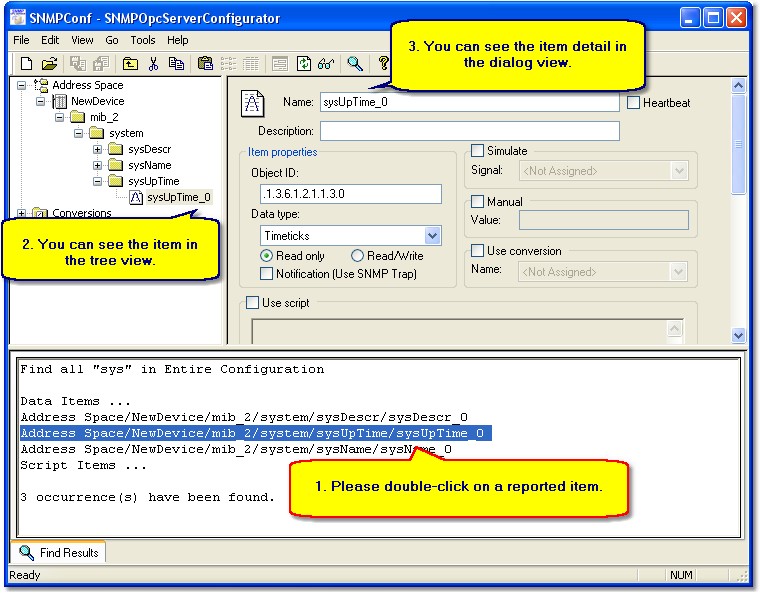The image size is (760, 594).
Task: Expand the sysDescr tree node
Action: click(97, 150)
